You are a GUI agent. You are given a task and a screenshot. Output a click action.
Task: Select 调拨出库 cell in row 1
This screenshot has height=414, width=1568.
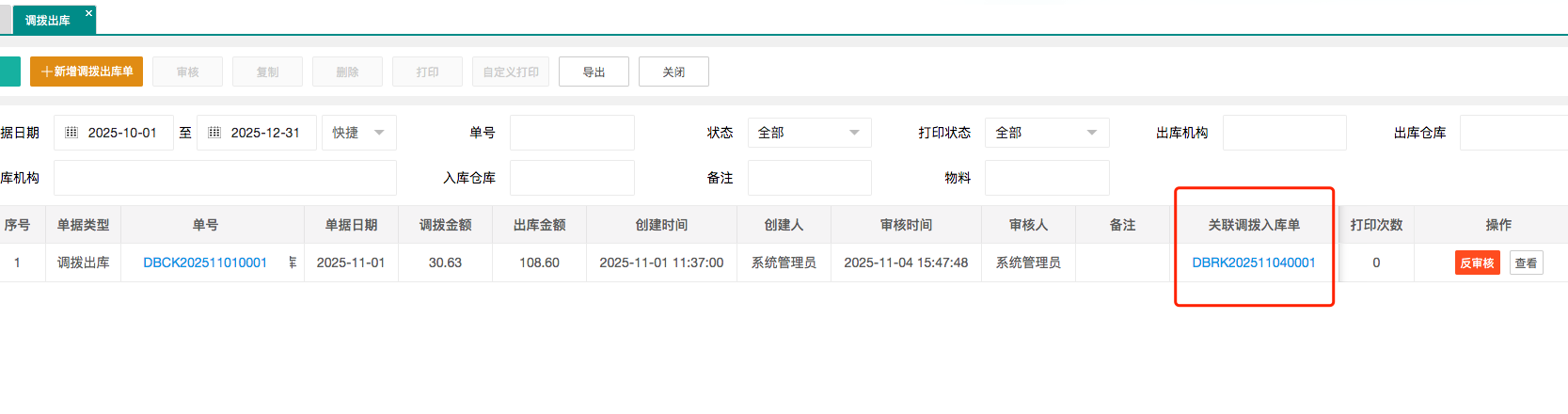point(83,263)
